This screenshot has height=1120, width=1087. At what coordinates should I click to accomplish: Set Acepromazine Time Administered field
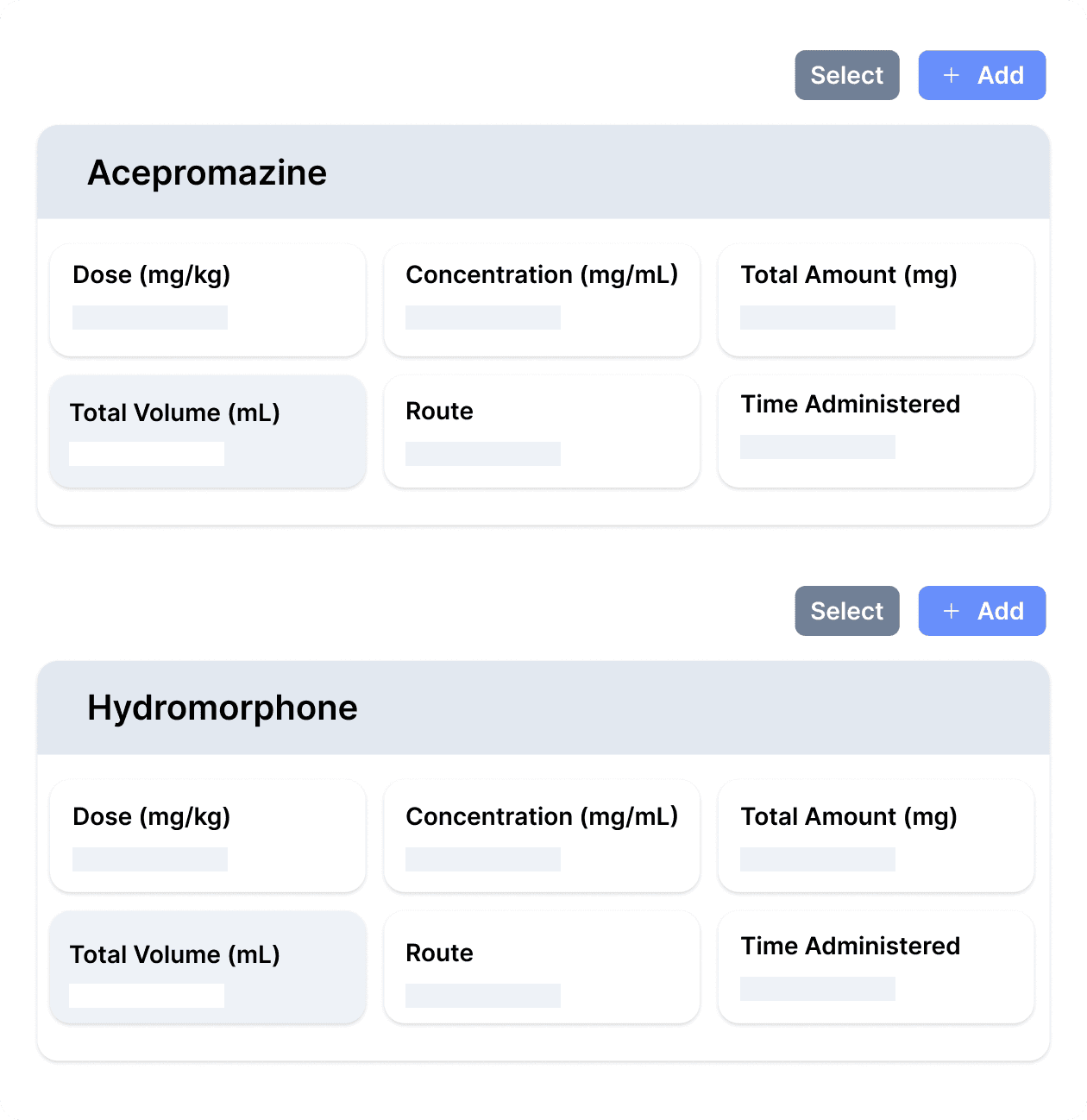(817, 447)
